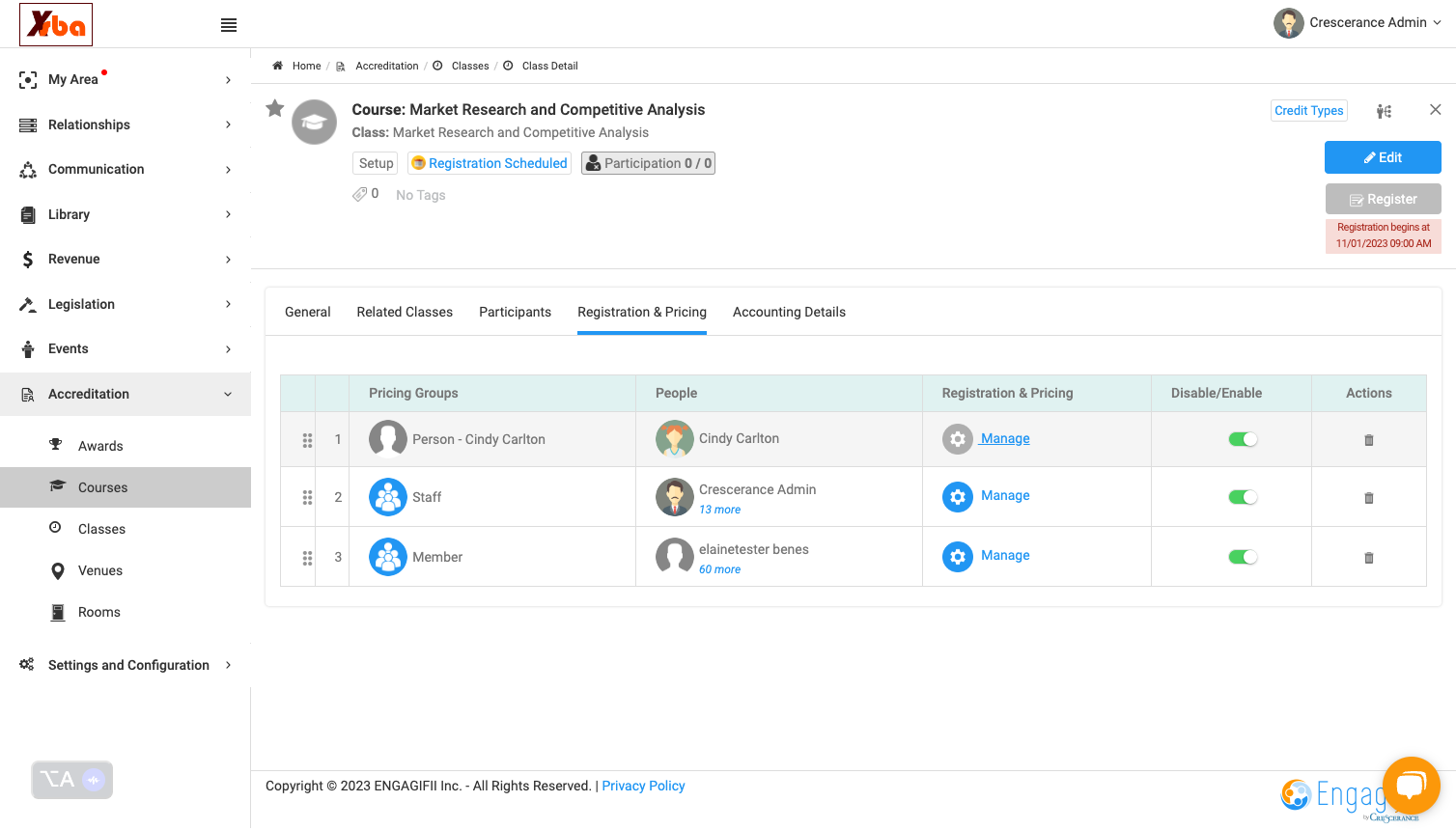Expand Settings and Configuration menu
Viewport: 1456px width, 830px height.
click(x=126, y=665)
